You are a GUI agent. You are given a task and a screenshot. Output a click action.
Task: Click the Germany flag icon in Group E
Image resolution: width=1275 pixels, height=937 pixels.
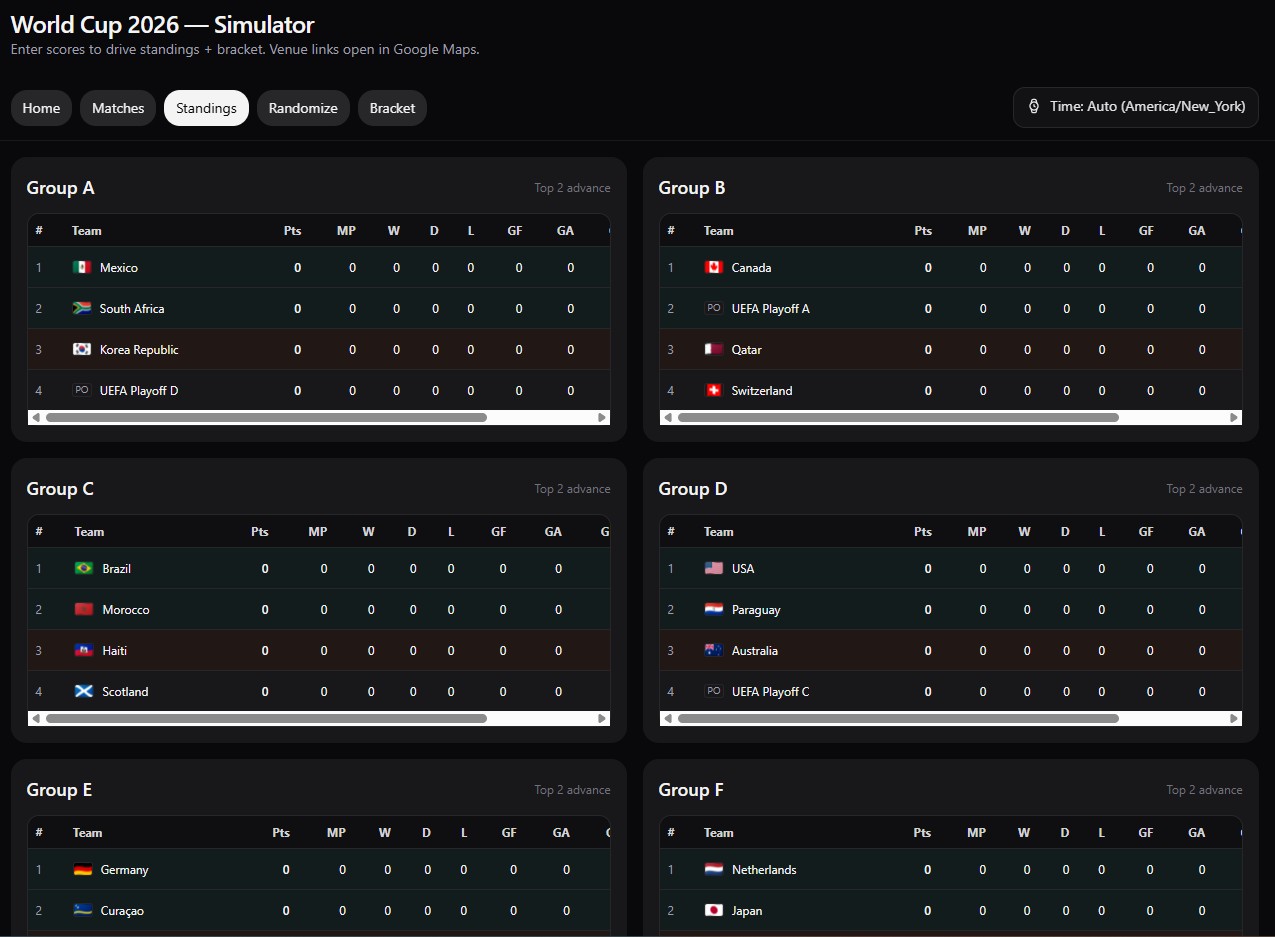point(83,869)
